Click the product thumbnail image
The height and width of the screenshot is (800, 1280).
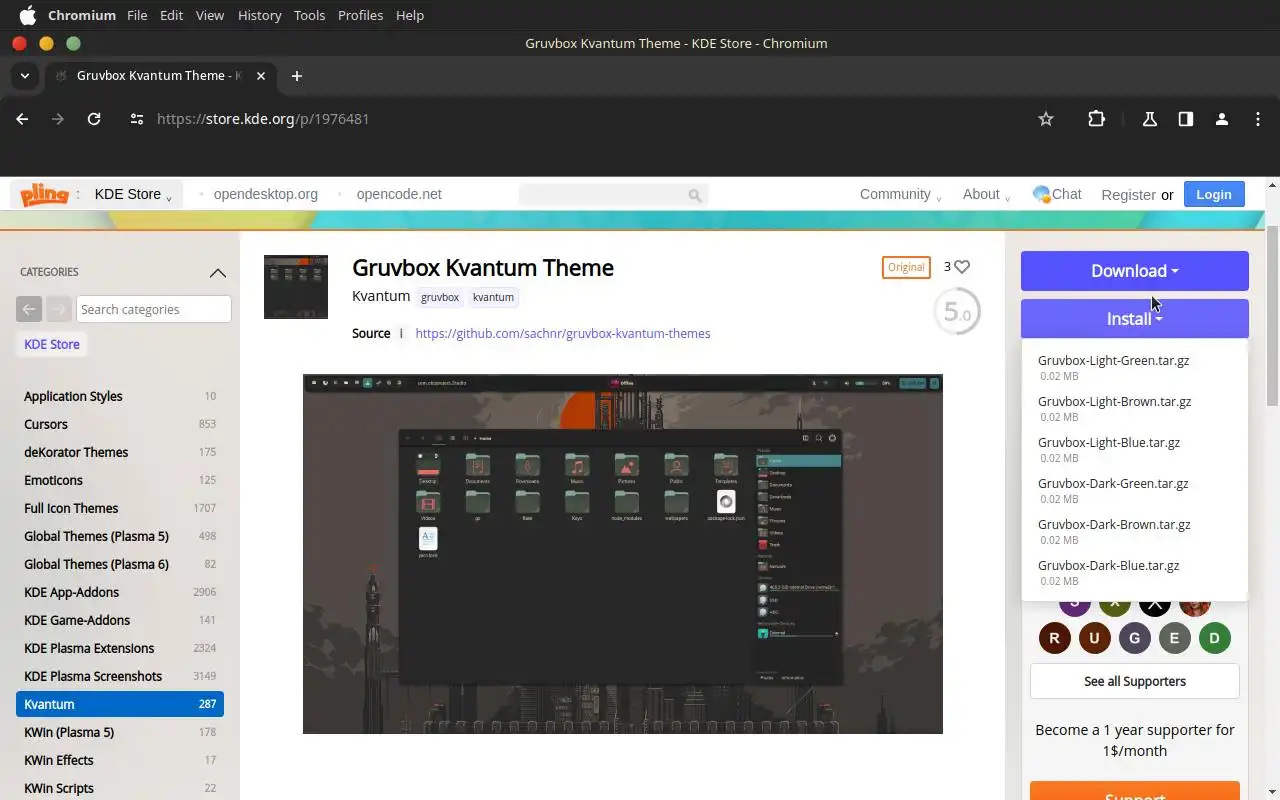296,287
